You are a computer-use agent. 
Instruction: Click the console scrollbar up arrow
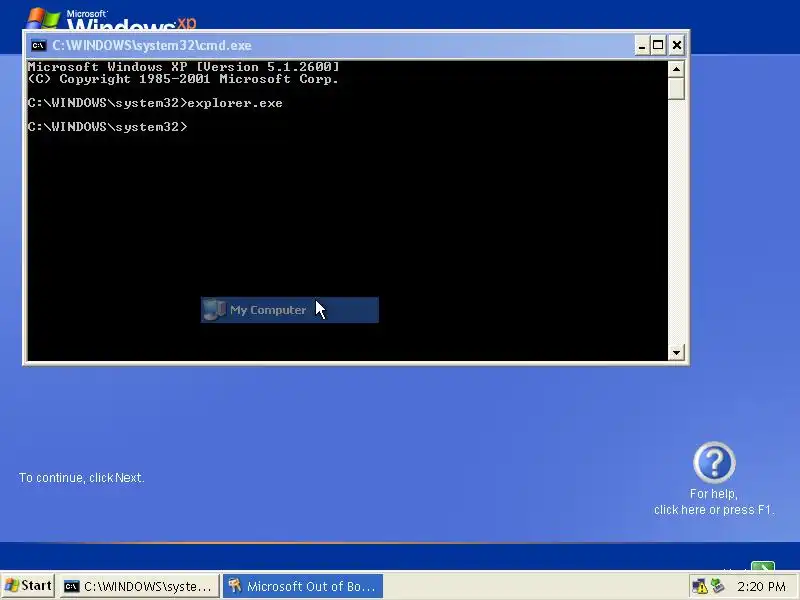click(676, 69)
